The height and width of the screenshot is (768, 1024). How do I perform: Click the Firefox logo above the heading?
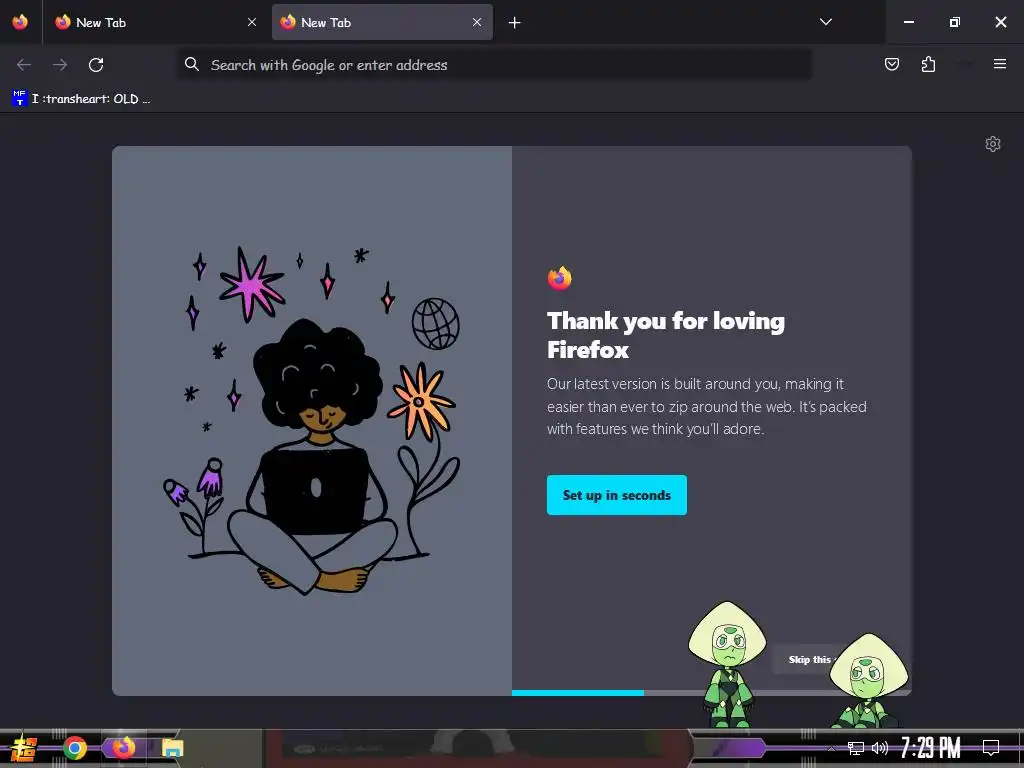(560, 278)
